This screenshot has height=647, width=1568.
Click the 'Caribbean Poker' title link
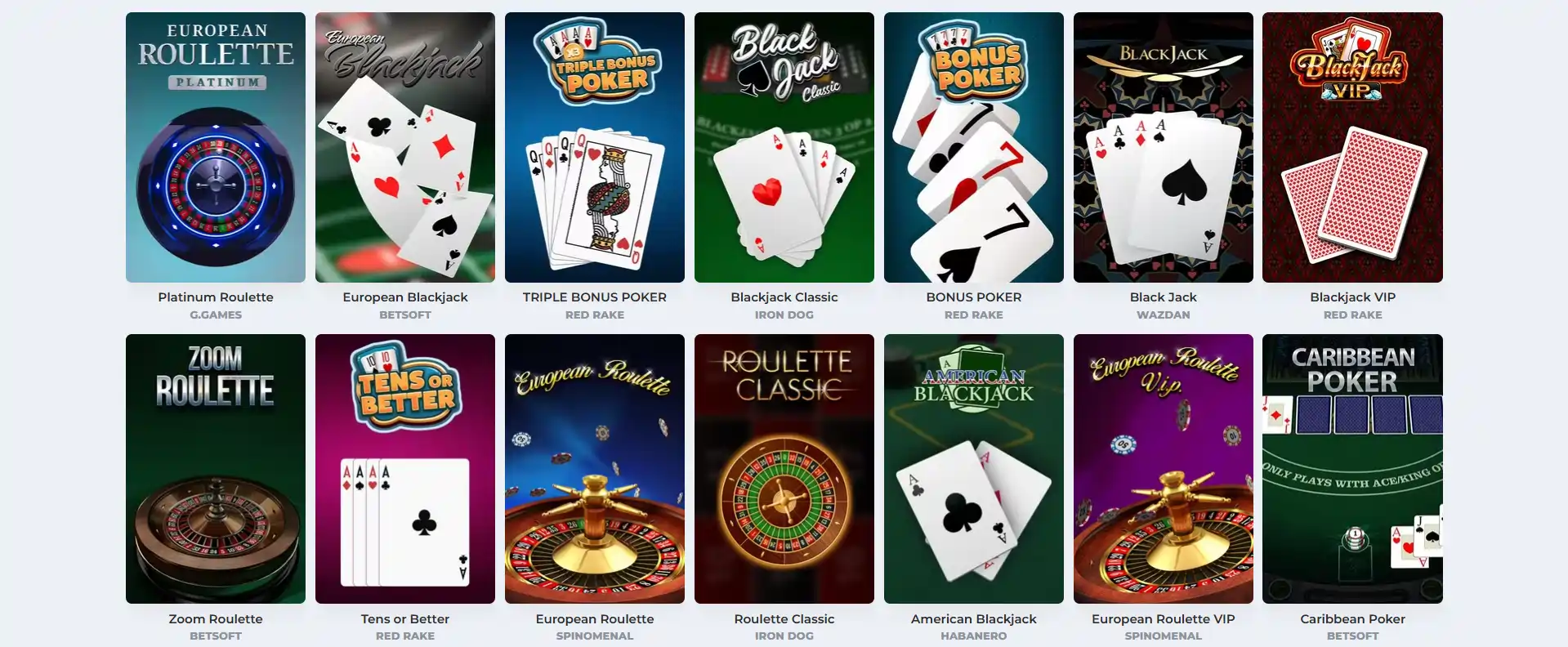tap(1352, 619)
